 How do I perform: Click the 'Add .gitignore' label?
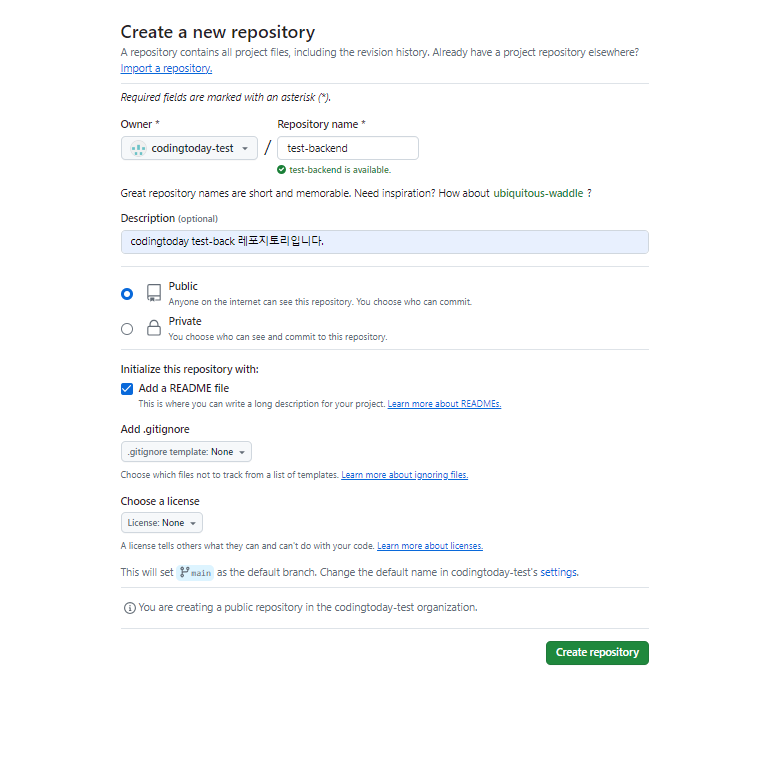(x=155, y=429)
